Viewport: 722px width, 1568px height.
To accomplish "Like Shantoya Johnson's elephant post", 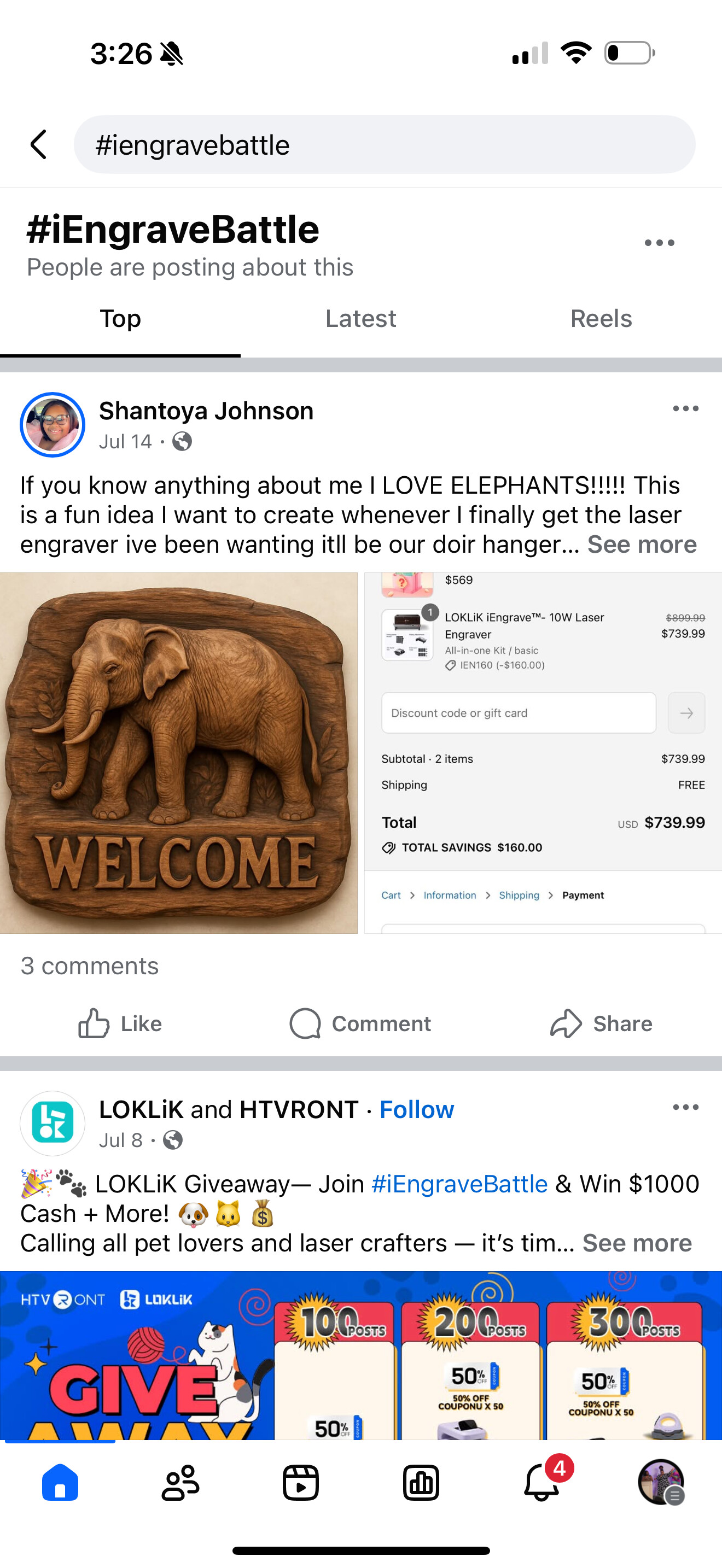I will tap(120, 1024).
